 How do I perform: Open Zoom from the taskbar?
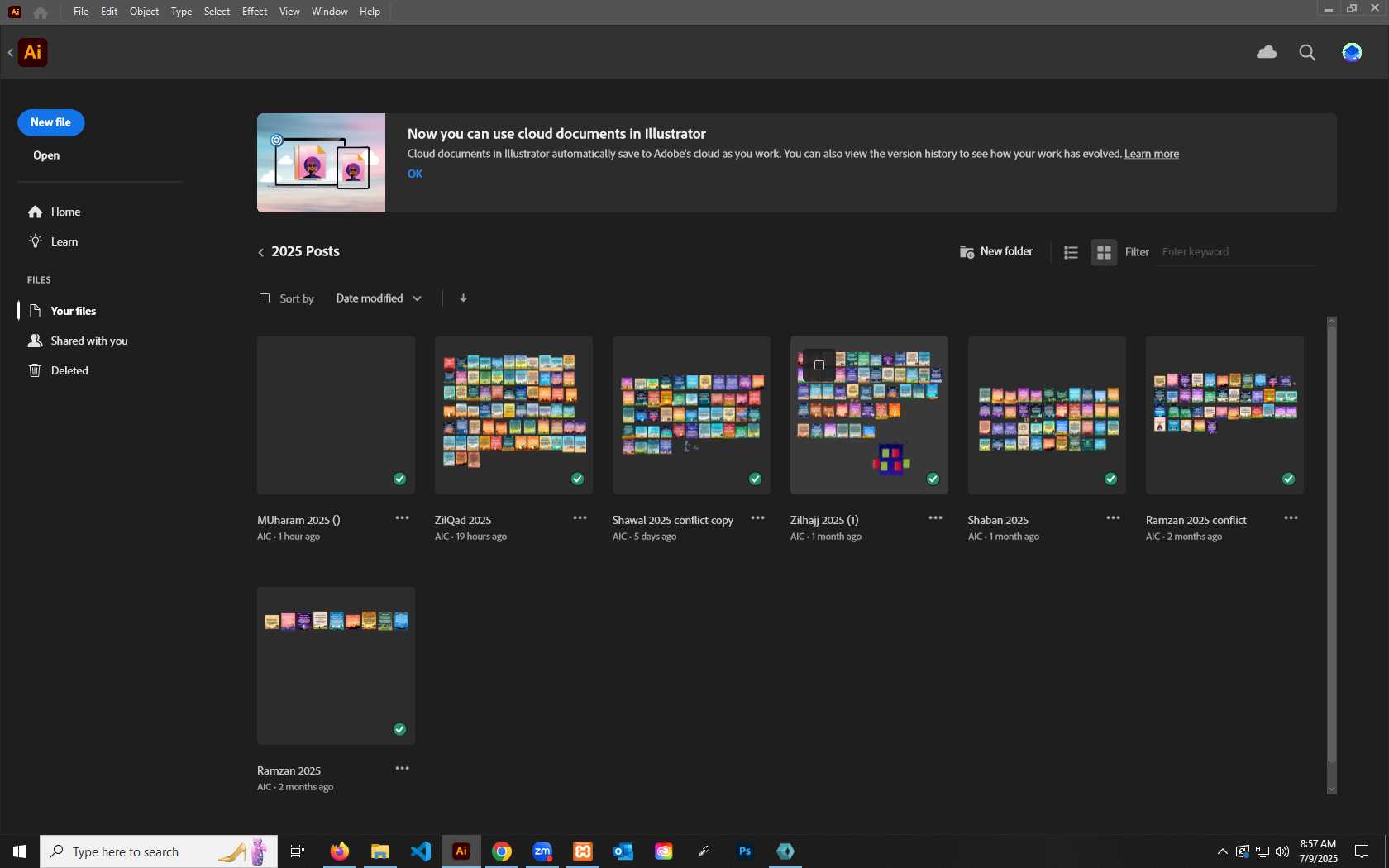[x=542, y=851]
